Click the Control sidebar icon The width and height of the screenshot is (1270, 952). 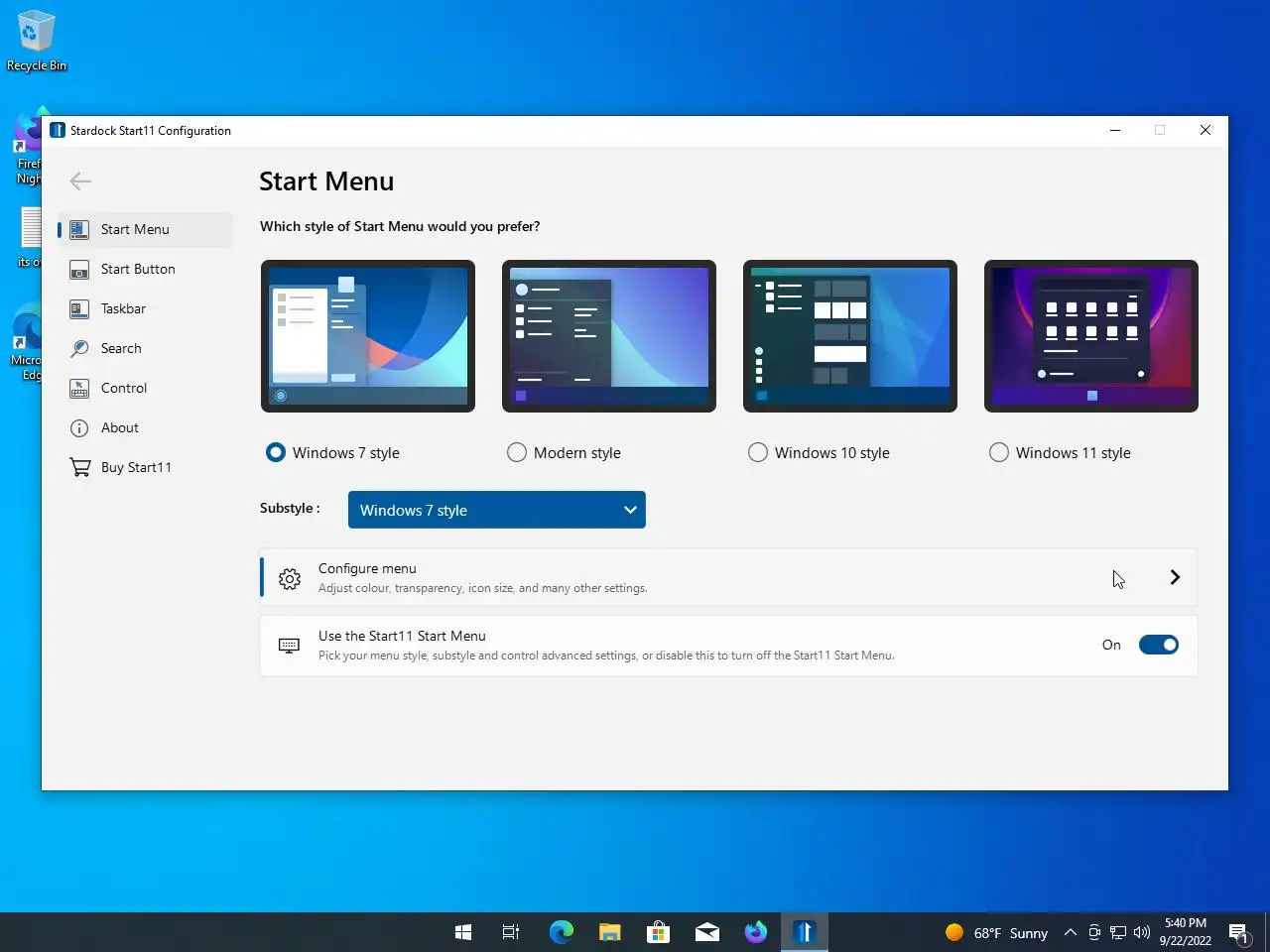(x=79, y=388)
